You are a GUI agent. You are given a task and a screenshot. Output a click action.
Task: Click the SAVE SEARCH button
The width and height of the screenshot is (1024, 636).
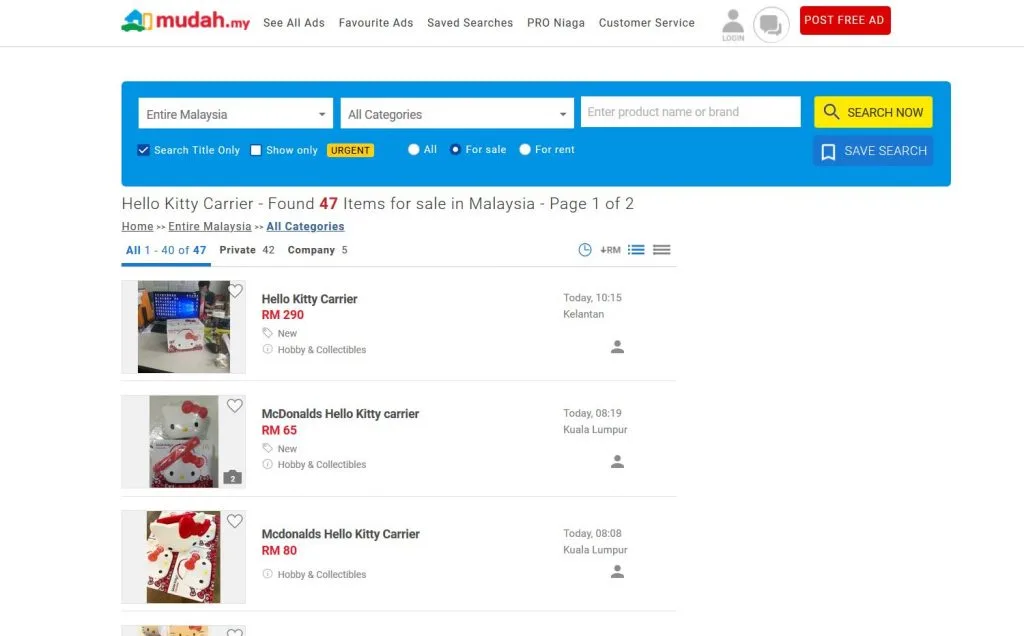(873, 151)
